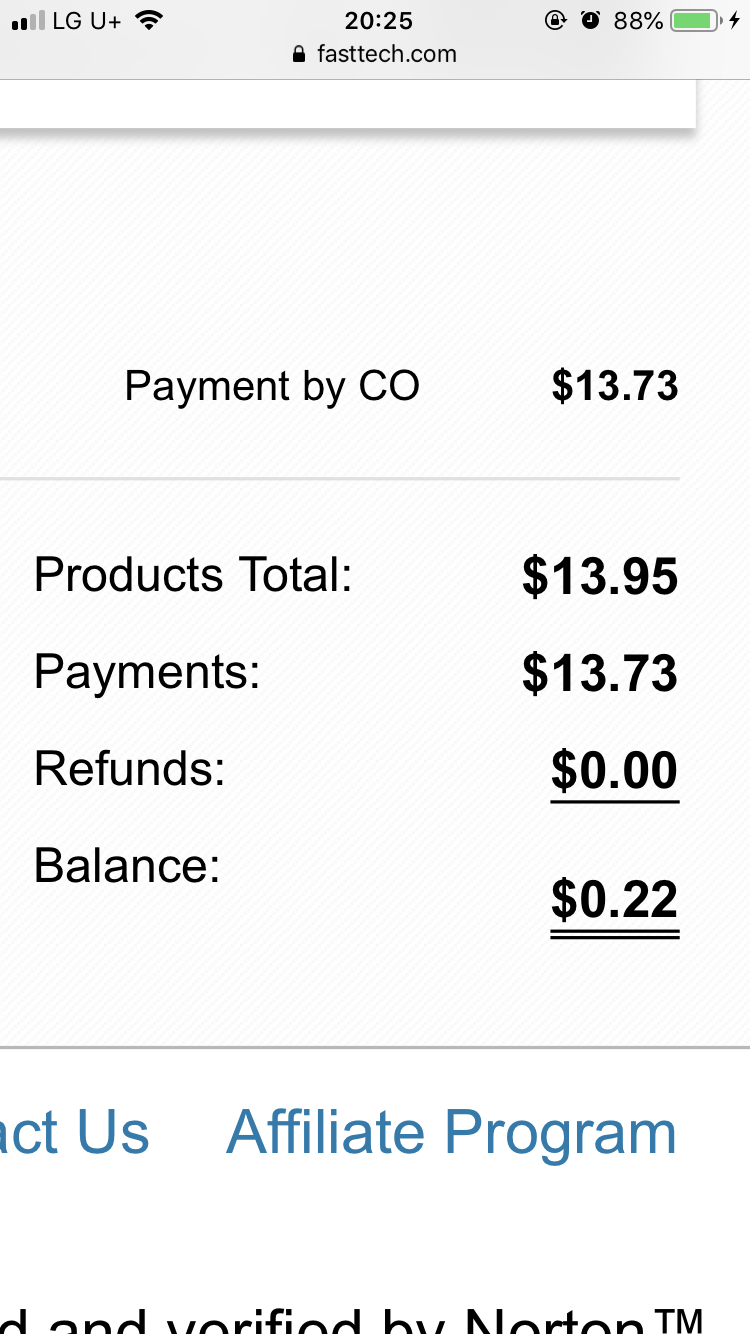Click the Payment by CO label
The image size is (750, 1334).
click(x=272, y=386)
